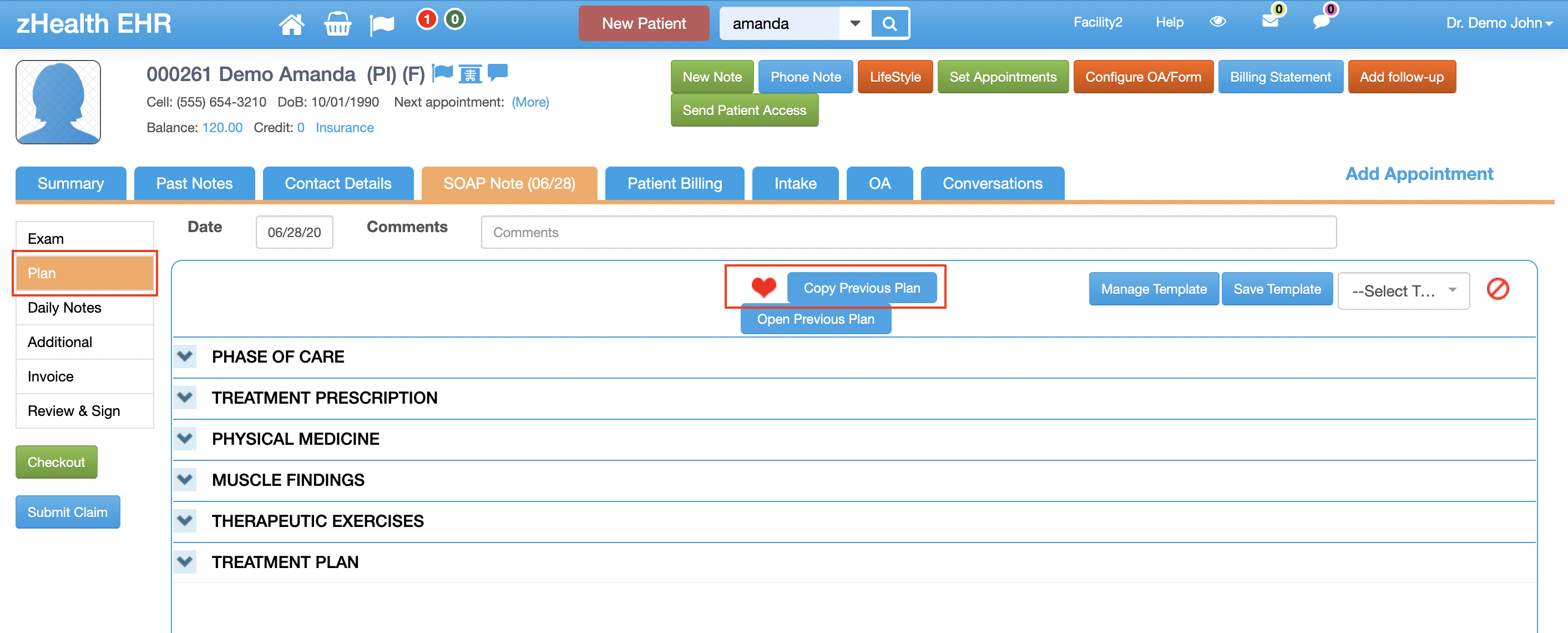Click the patient flag icon beside name
Screen dimensions: 1568x633
coord(443,73)
